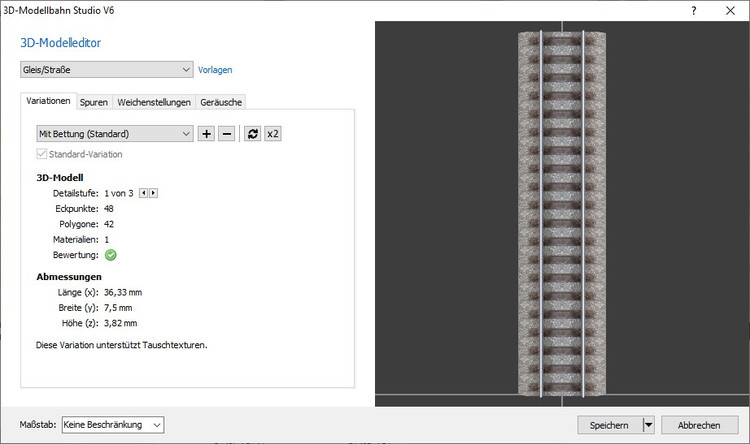Switch to the Weichenstellungen tab
Image resolution: width=750 pixels, height=444 pixels.
pyautogui.click(x=154, y=102)
